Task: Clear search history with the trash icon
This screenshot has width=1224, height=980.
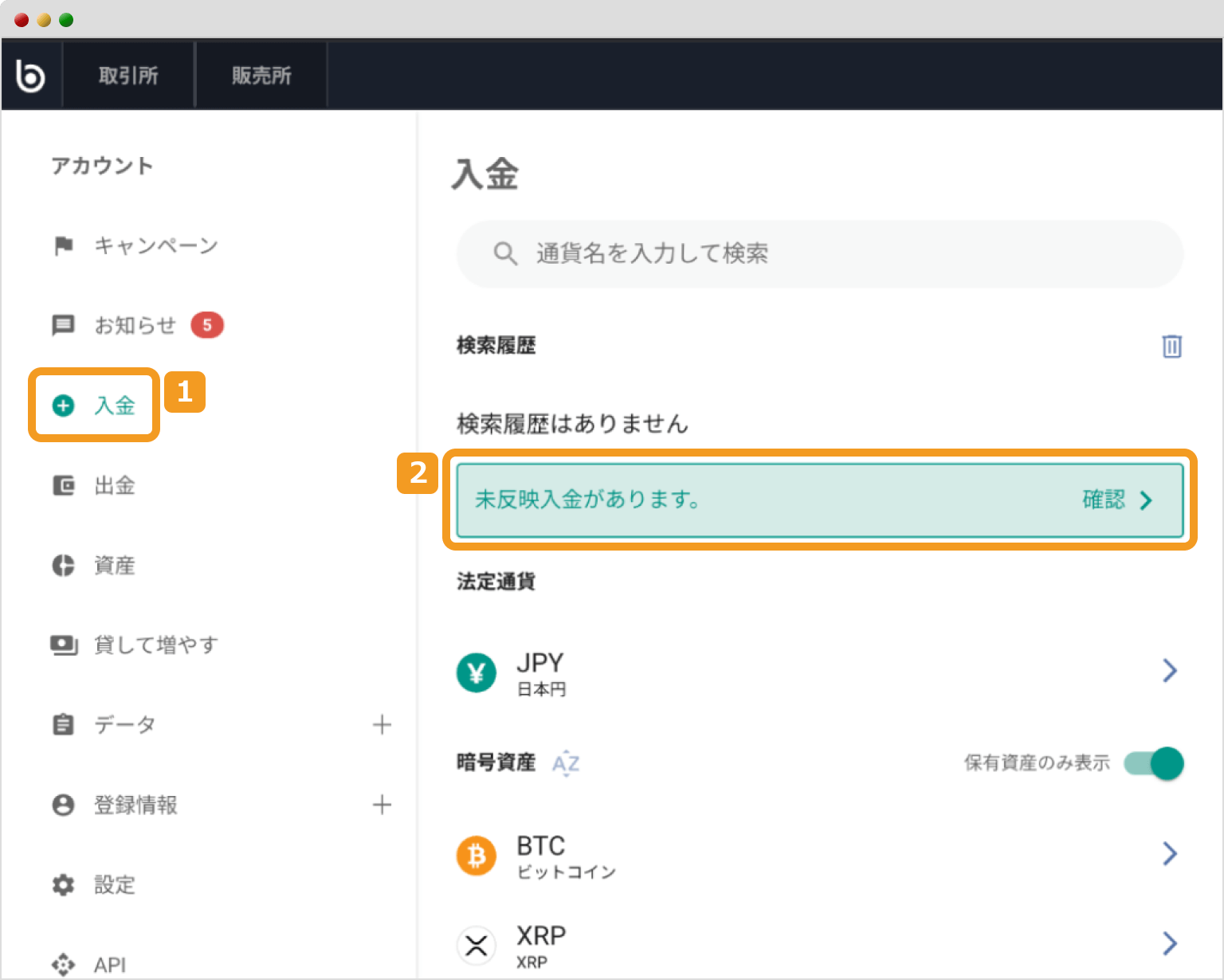Action: coord(1171,346)
